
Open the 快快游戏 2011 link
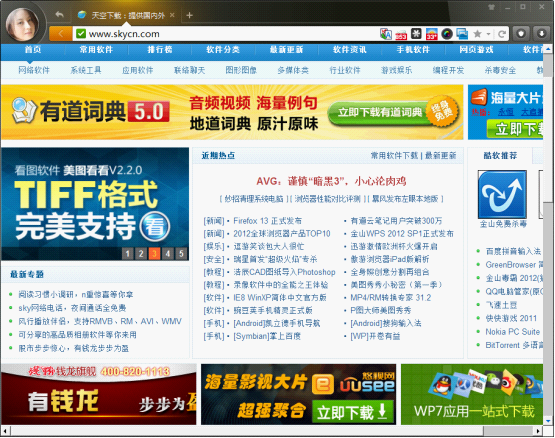[511, 318]
